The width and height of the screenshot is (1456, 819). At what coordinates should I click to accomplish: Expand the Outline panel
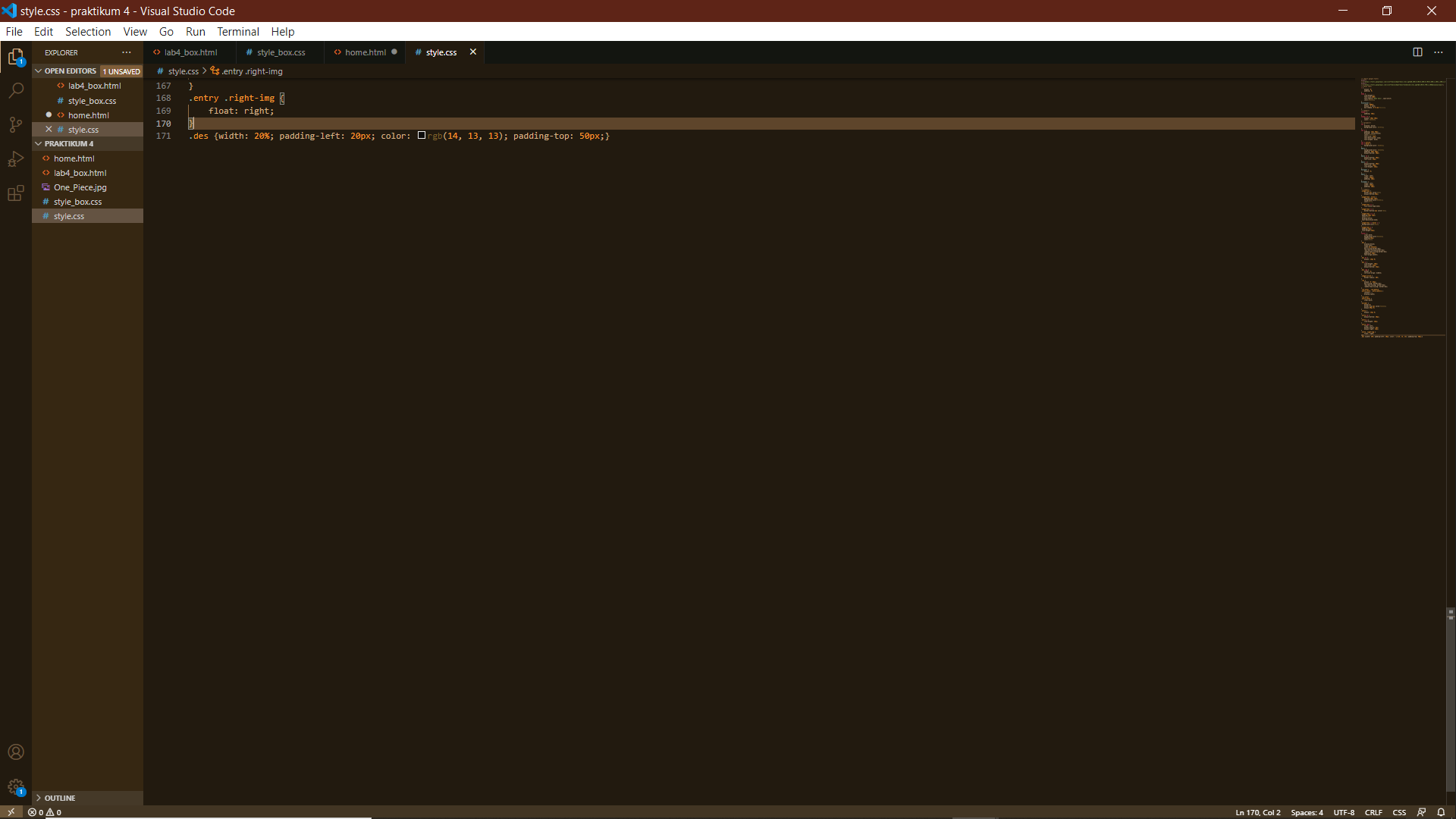coord(59,798)
